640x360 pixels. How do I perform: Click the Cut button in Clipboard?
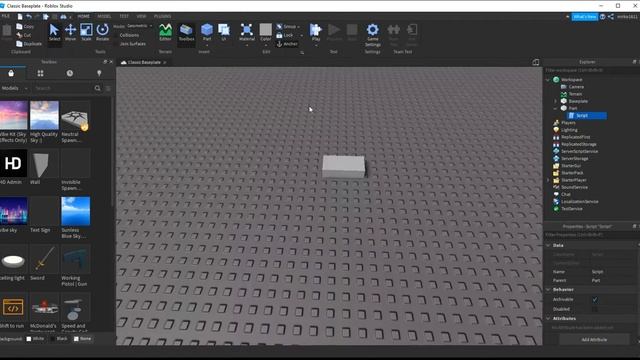[24, 35]
